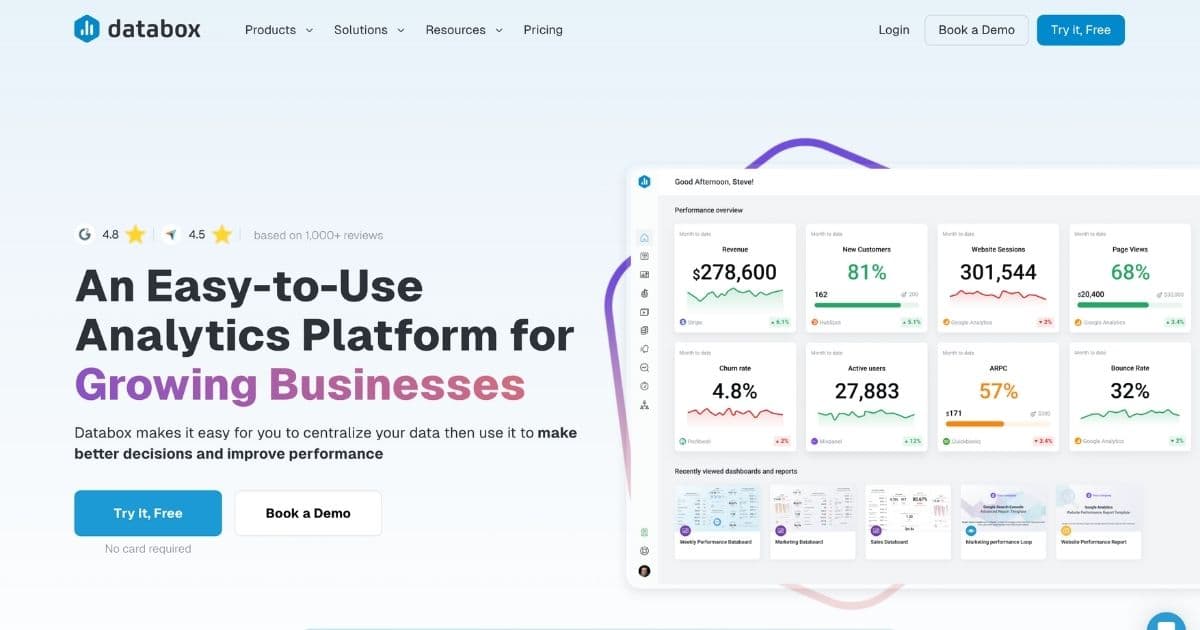Viewport: 1200px width, 630px height.
Task: Open the Pricing page from navigation
Action: click(x=543, y=30)
